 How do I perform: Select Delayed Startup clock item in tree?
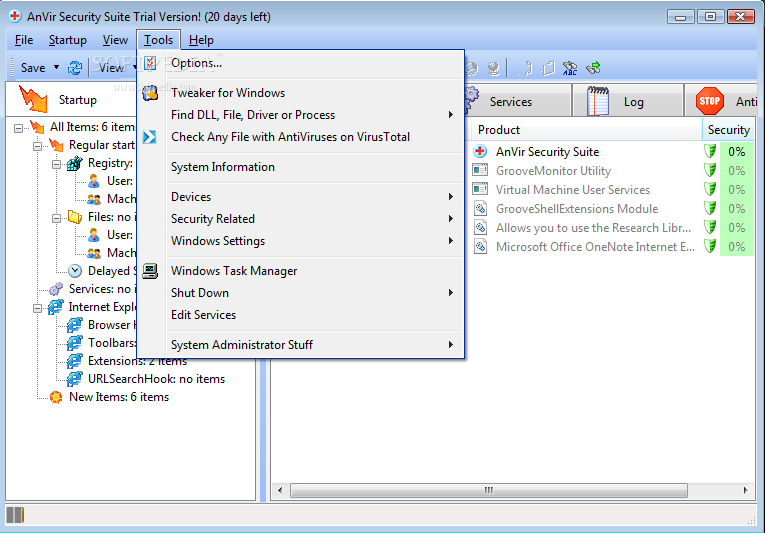(x=101, y=271)
